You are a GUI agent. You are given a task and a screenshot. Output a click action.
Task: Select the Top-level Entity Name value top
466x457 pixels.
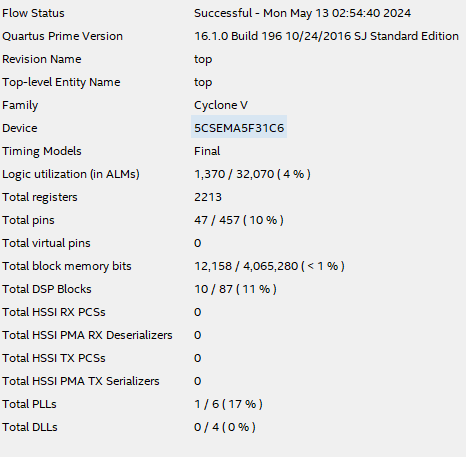(203, 82)
